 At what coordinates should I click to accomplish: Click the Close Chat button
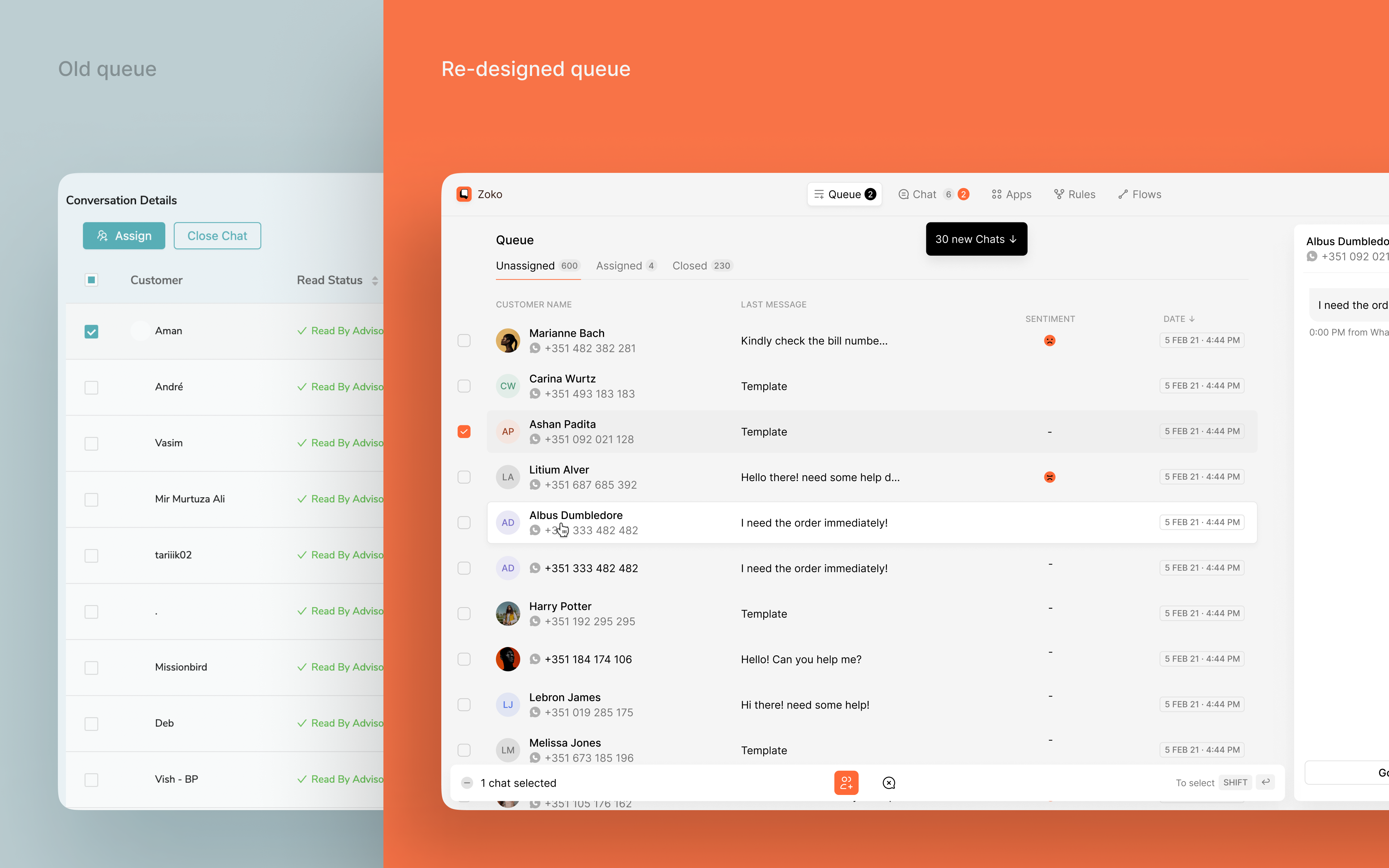point(217,236)
